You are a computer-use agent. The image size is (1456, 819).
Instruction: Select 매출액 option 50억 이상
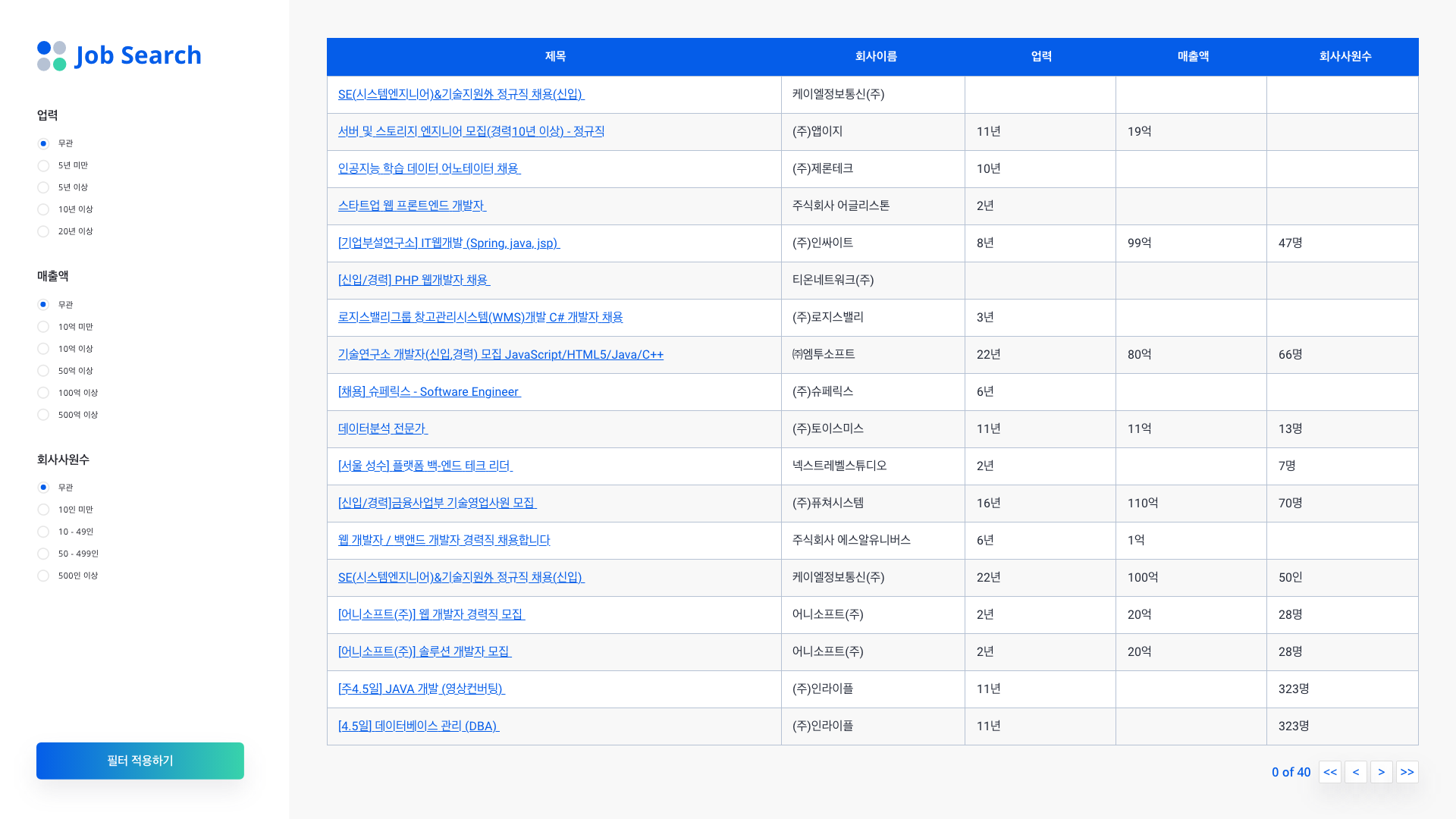click(43, 371)
